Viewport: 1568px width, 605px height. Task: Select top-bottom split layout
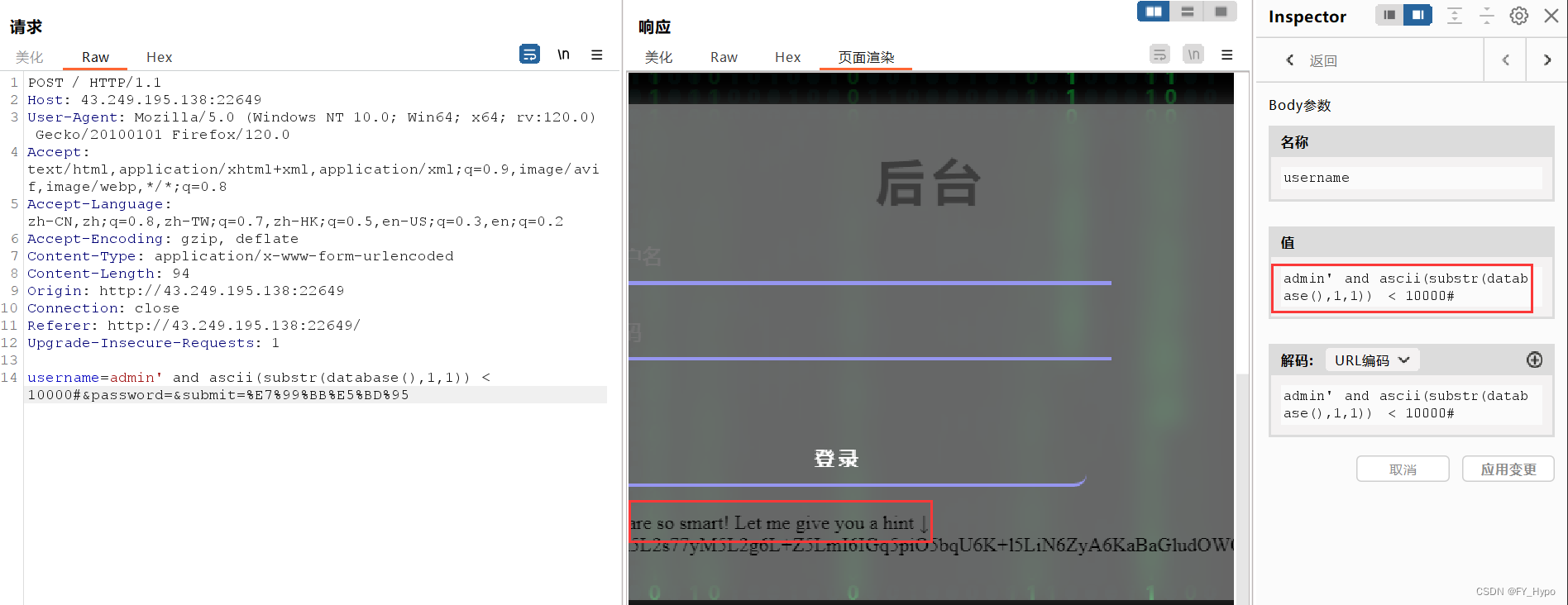(x=1187, y=12)
